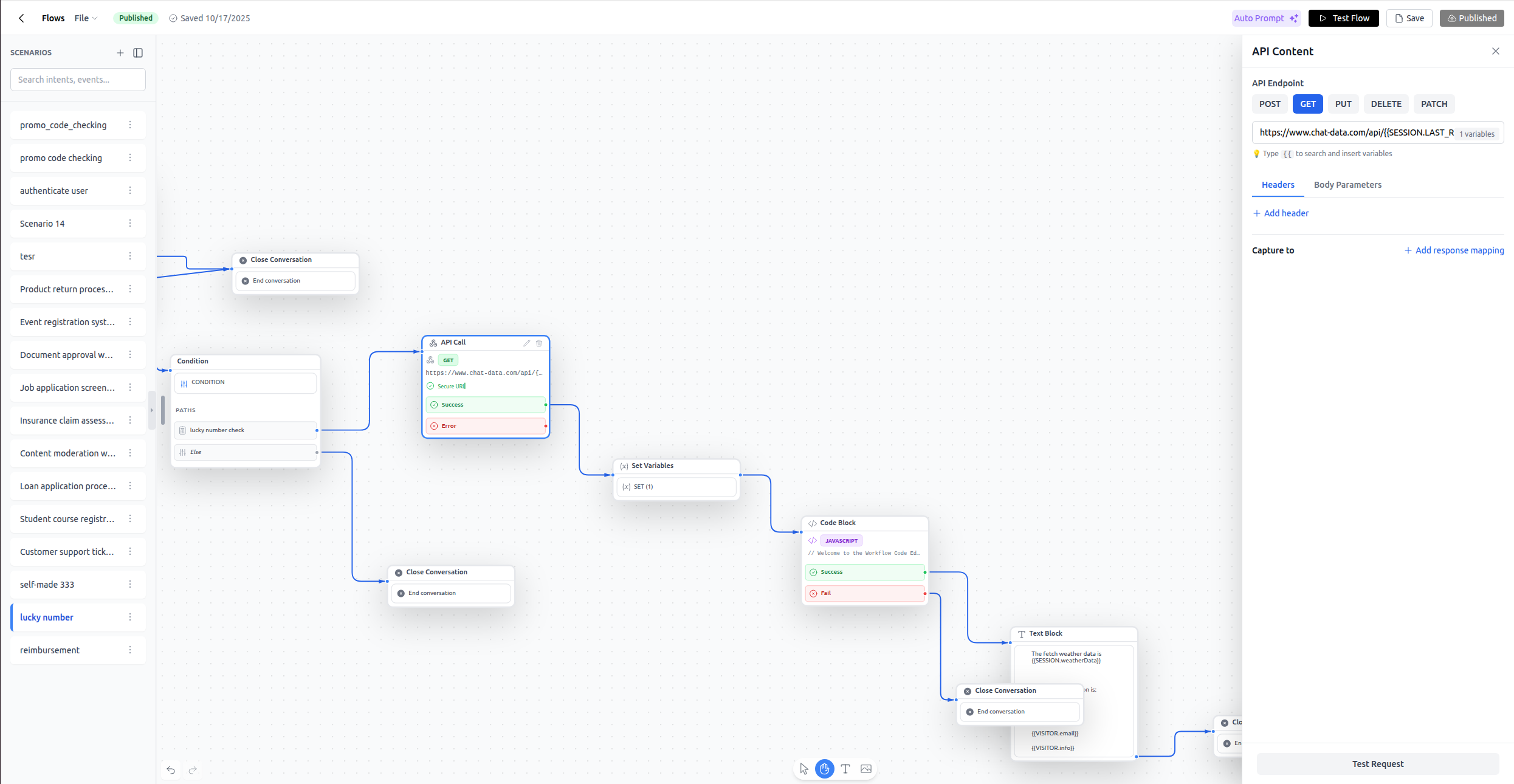Switch to the Body Parameters tab
This screenshot has width=1514, height=784.
[x=1347, y=185]
